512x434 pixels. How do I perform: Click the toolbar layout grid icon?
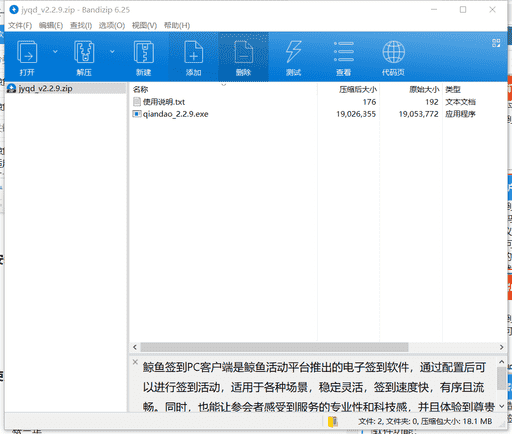pos(496,43)
